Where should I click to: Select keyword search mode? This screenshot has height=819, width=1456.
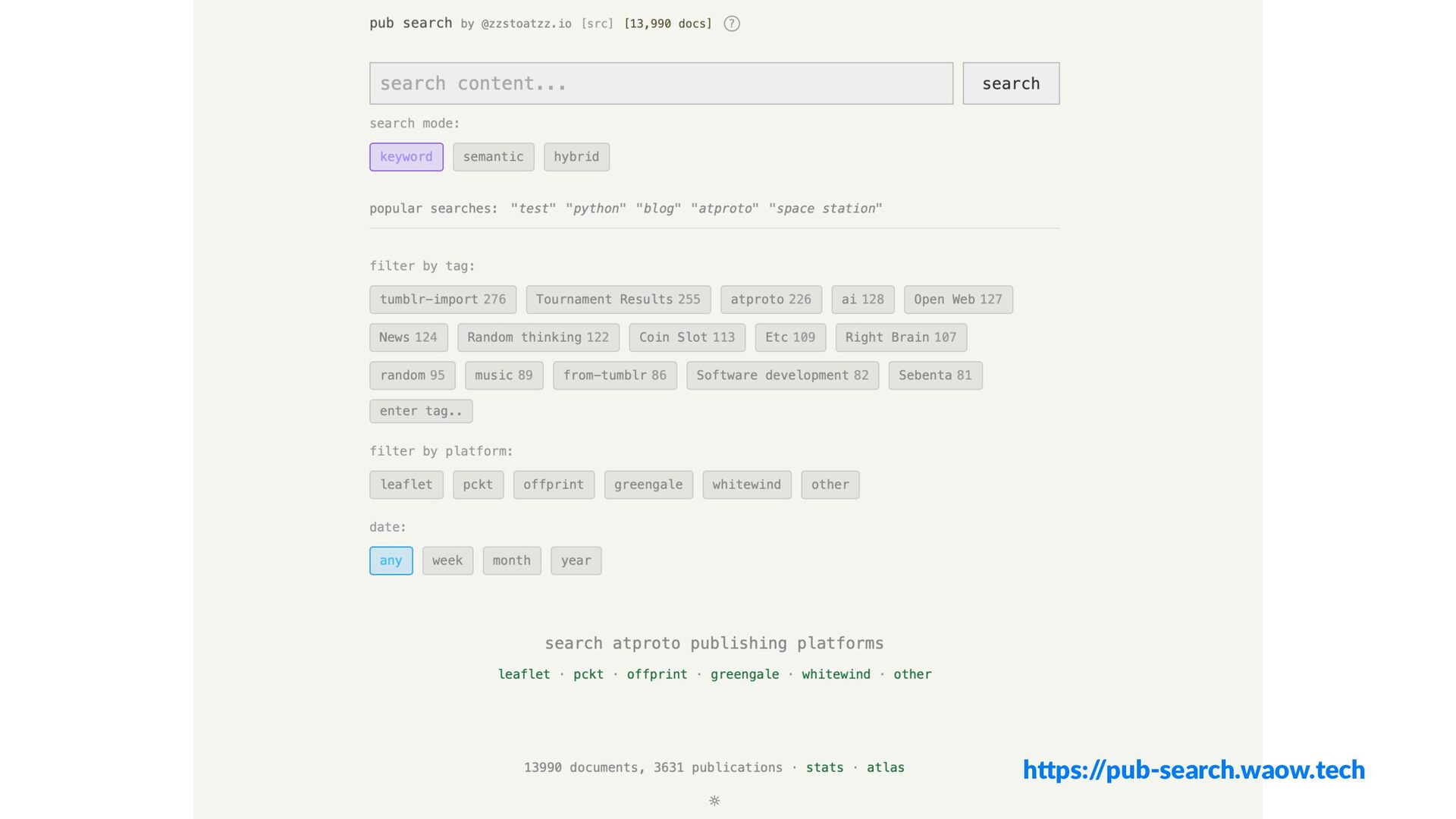point(406,157)
